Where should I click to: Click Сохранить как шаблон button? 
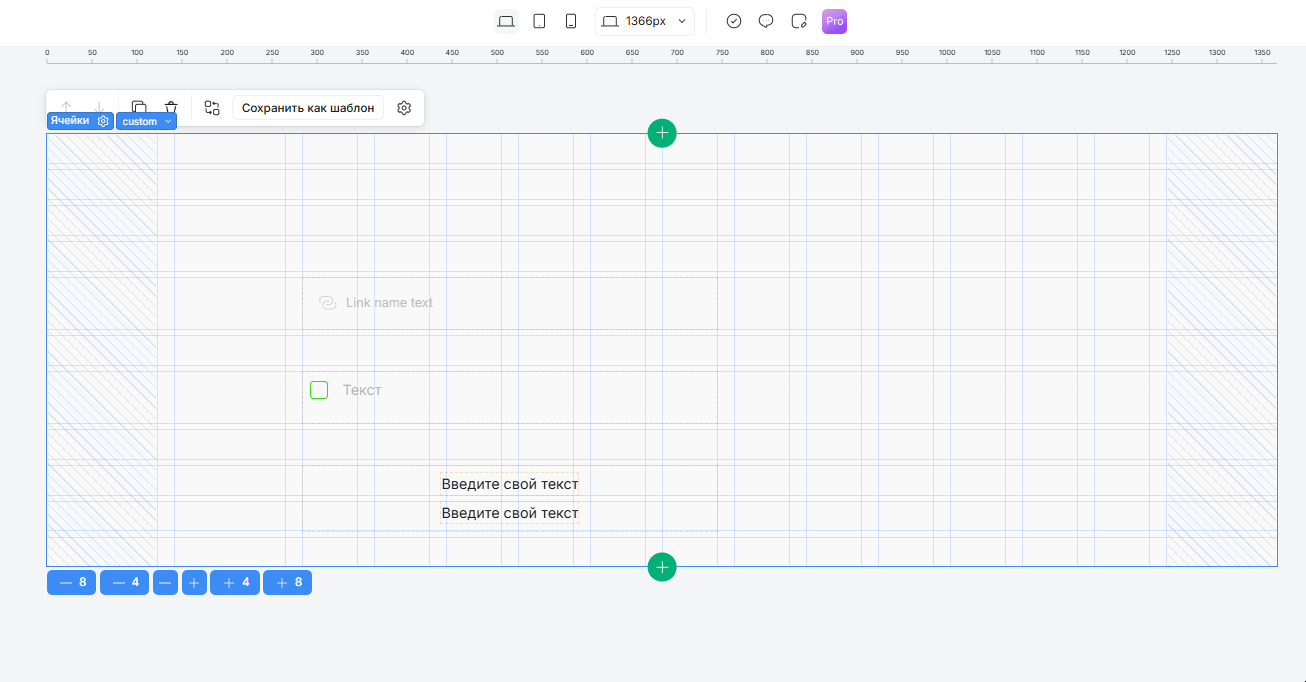308,108
